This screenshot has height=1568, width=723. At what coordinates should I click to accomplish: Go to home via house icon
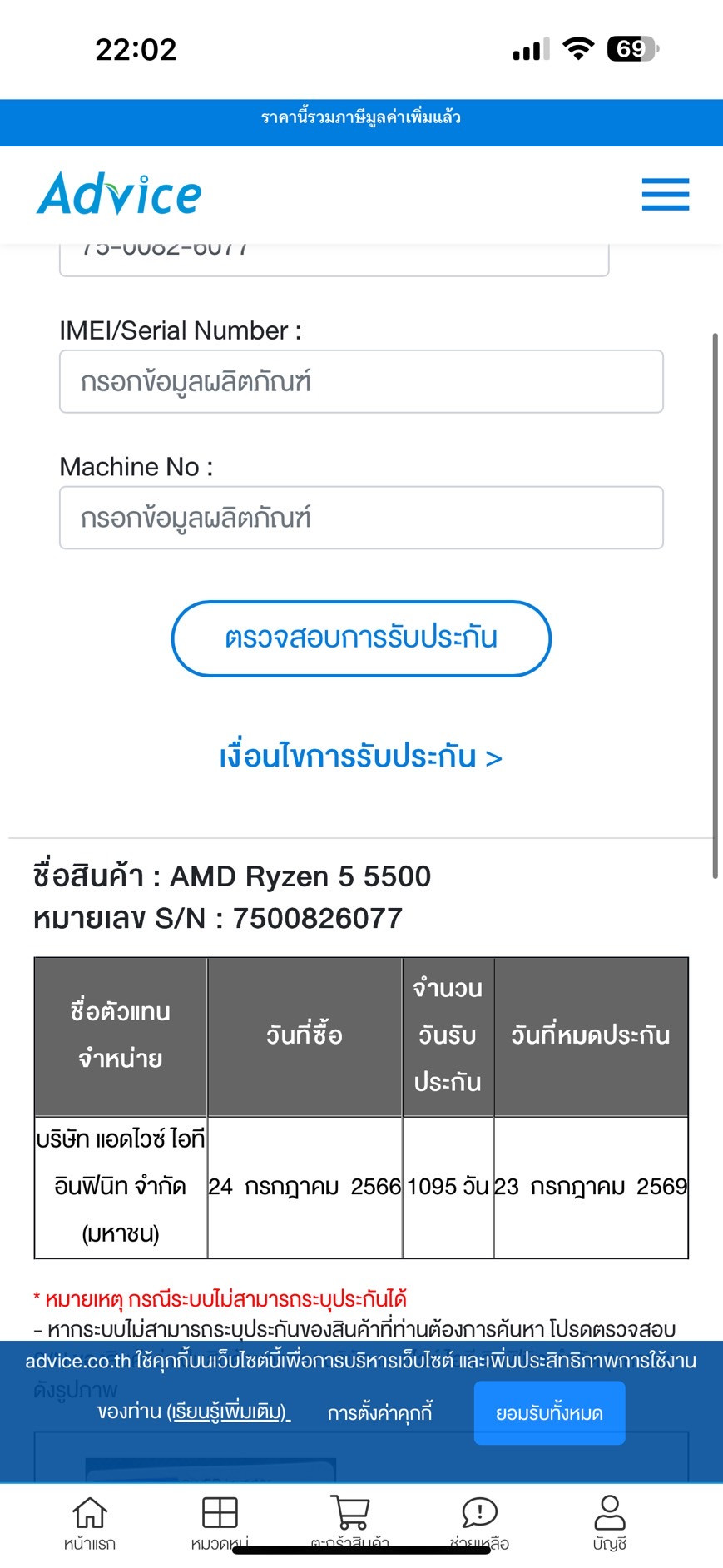point(90,1514)
